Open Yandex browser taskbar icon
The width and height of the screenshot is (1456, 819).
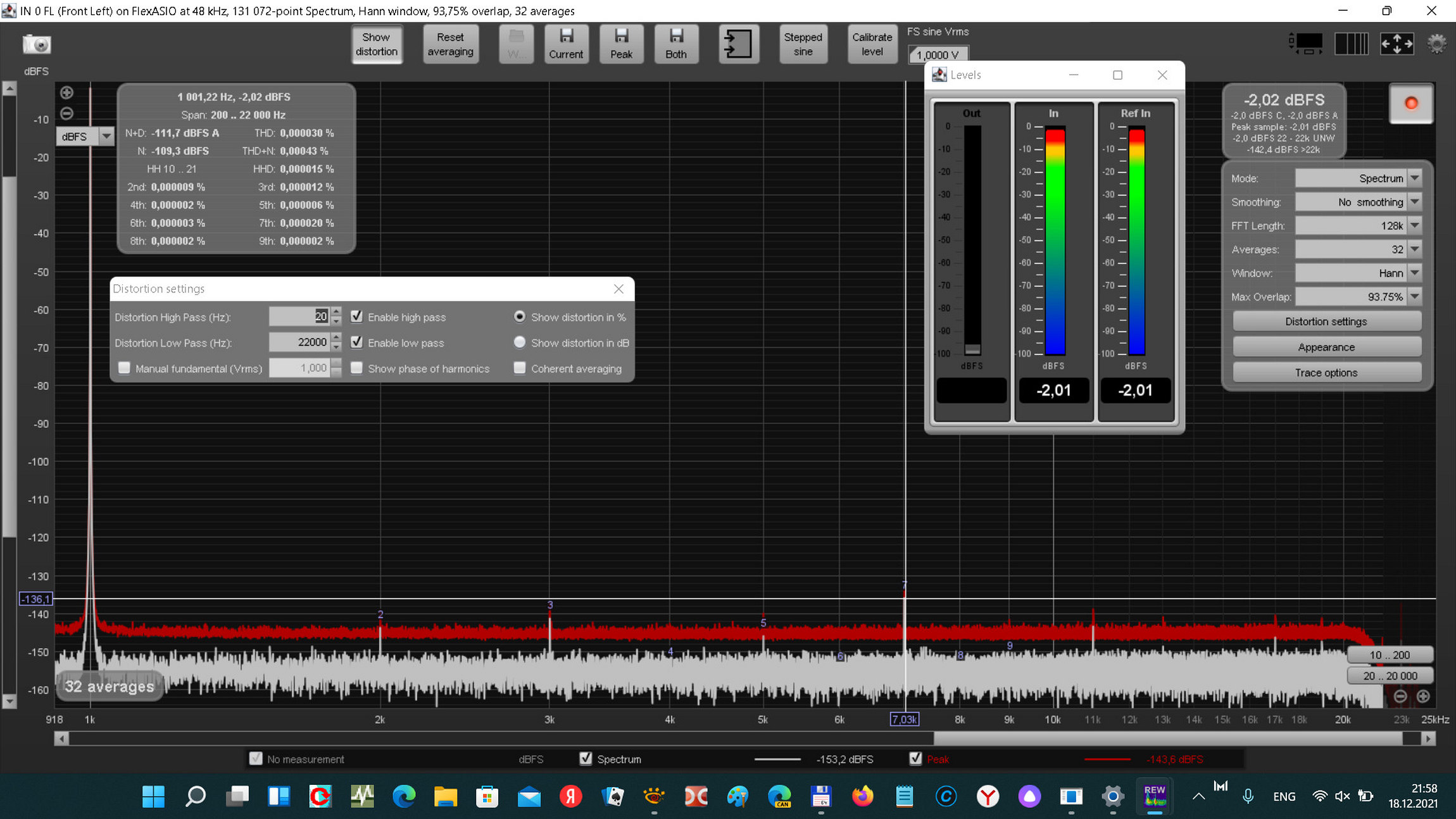point(988,796)
